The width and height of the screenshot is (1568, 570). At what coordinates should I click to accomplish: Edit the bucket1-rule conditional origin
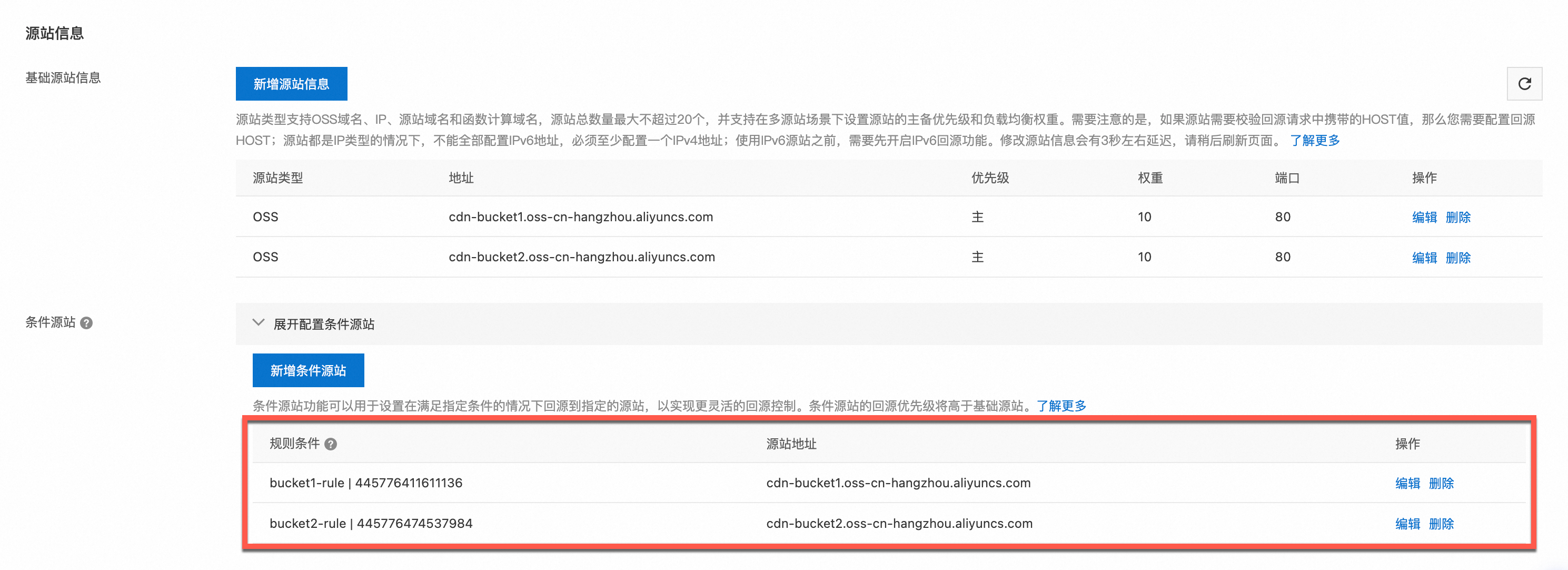click(1407, 484)
